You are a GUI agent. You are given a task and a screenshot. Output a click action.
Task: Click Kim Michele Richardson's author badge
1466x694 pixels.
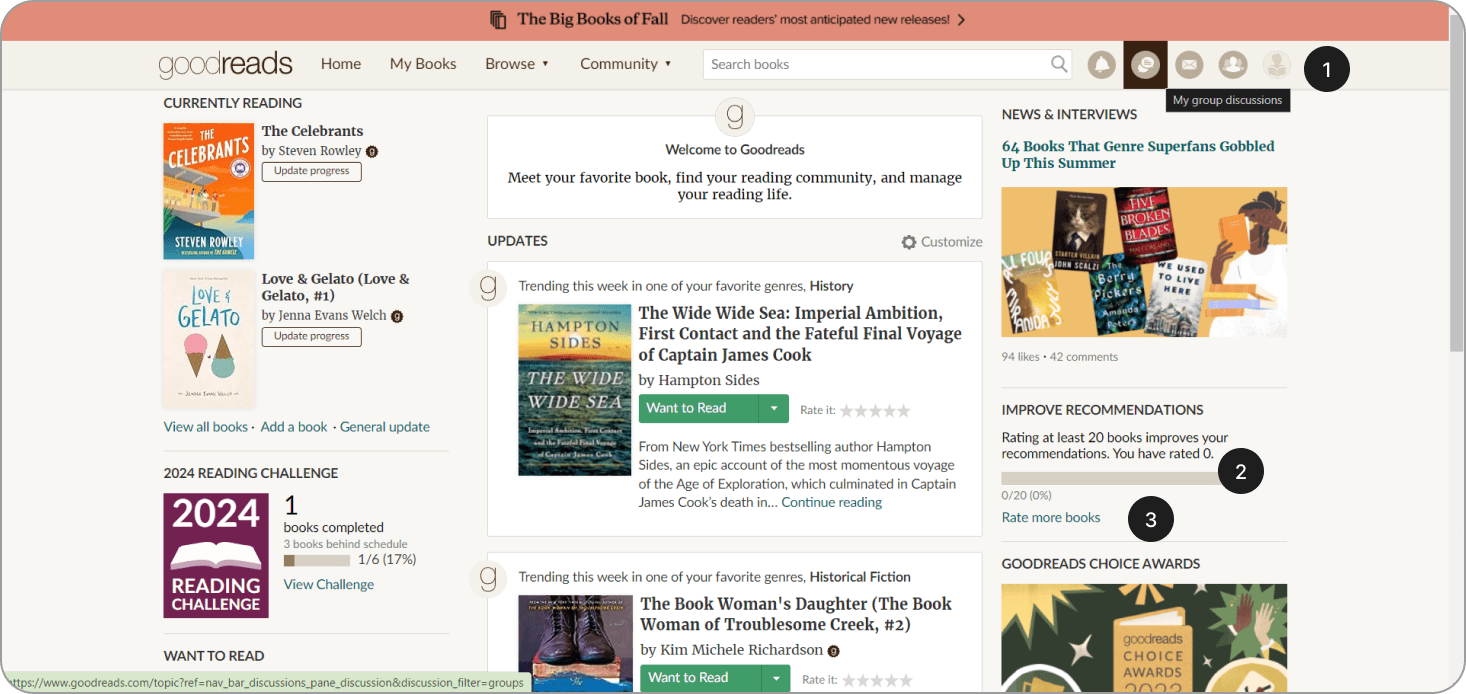point(834,651)
